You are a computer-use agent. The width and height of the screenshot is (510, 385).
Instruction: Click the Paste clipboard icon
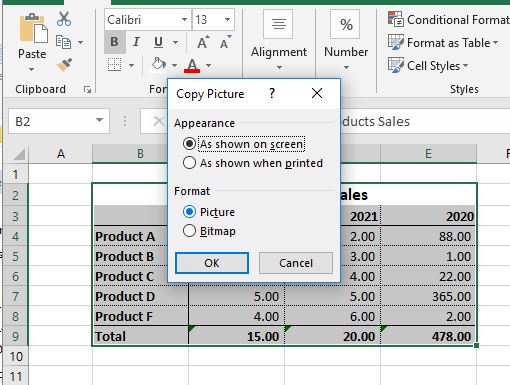pos(33,29)
